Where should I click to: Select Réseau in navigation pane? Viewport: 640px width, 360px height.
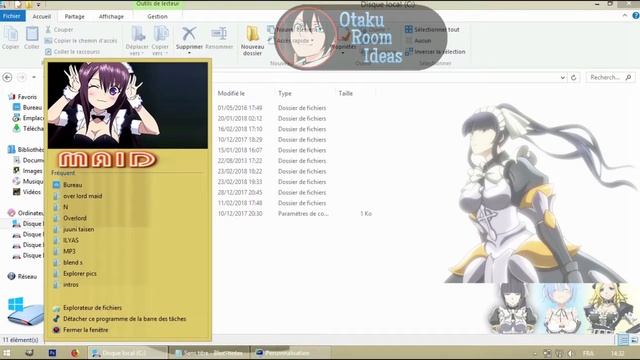pyautogui.click(x=27, y=276)
